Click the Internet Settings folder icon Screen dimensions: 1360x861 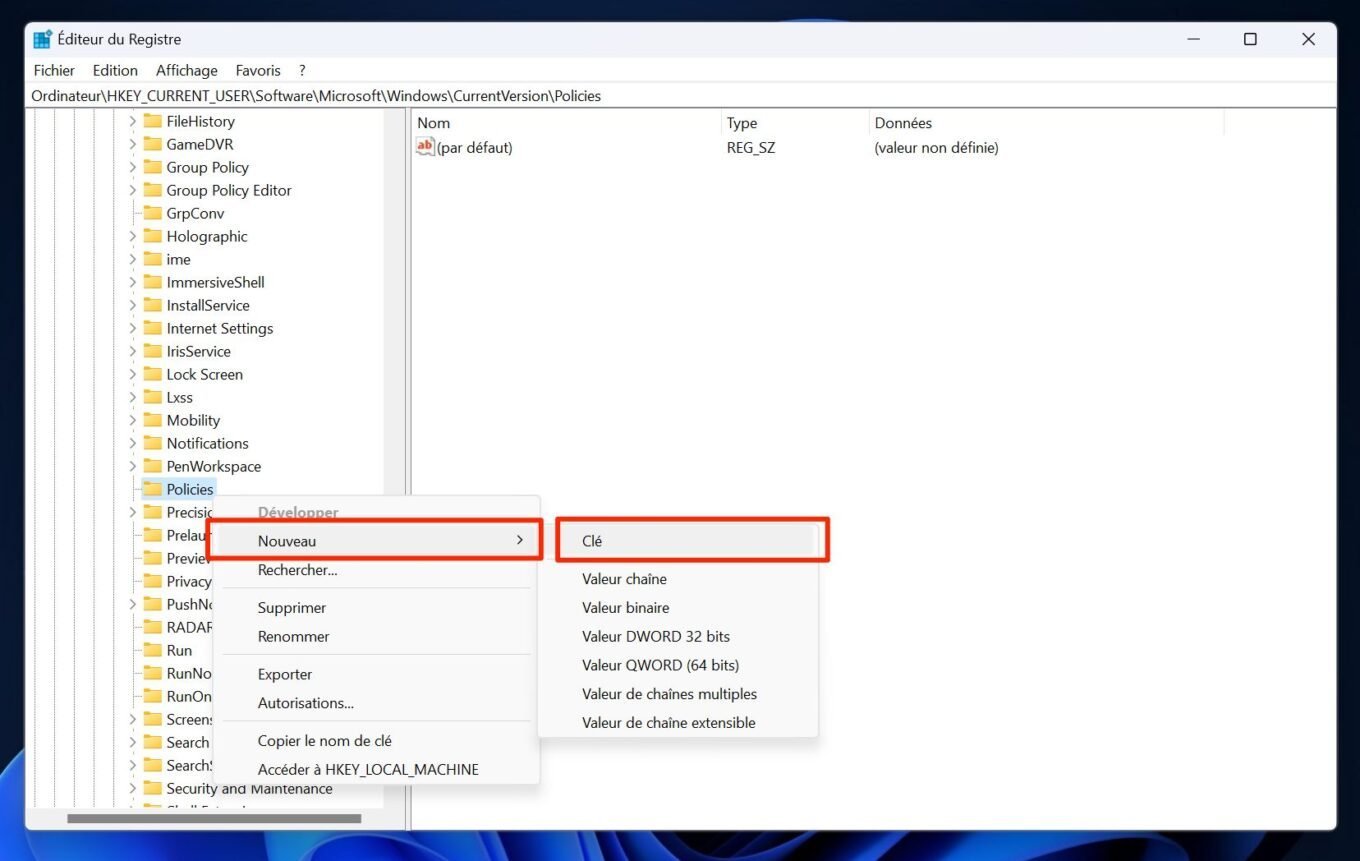tap(152, 328)
